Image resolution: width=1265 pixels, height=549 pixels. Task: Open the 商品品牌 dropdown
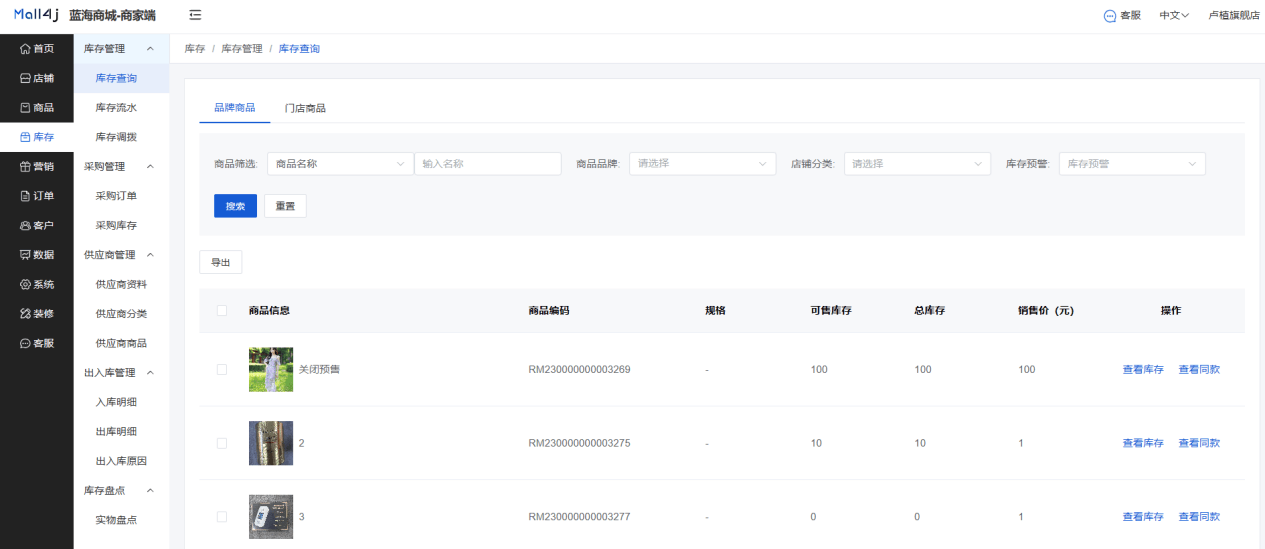[702, 164]
